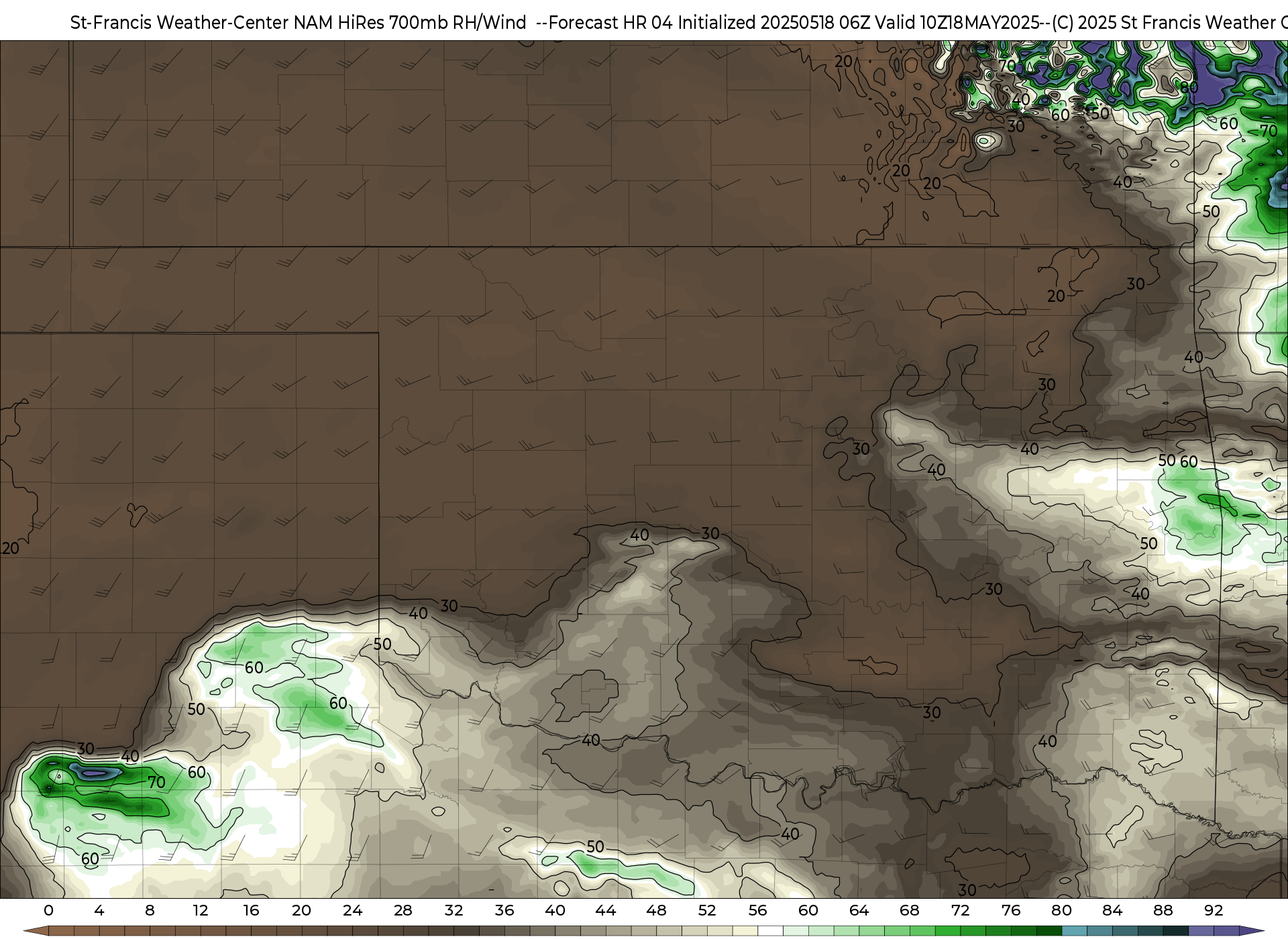Click "Initialized 20250518 06Z" in the header
The height and width of the screenshot is (939, 1288).
point(775,23)
